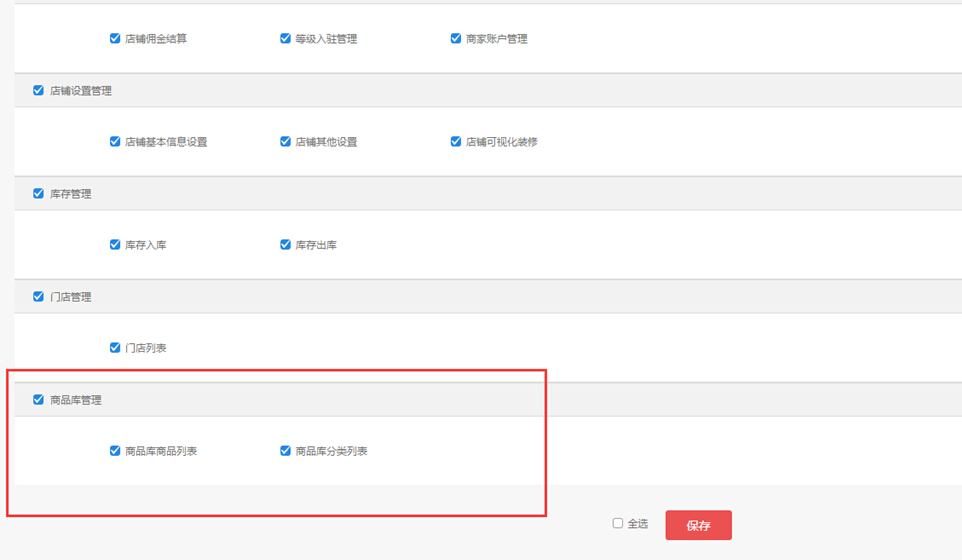Uncheck the 商家账户管理 permission checkbox
962x560 pixels.
[x=456, y=39]
